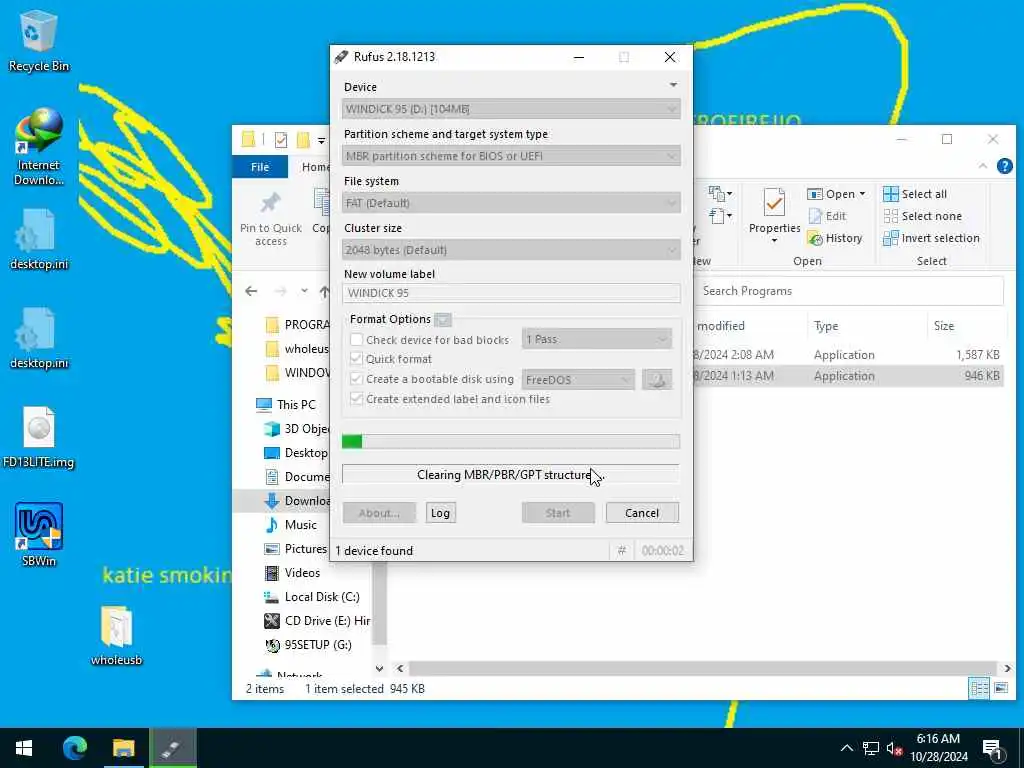Open the Windows Start menu
The height and width of the screenshot is (768, 1024).
point(24,748)
